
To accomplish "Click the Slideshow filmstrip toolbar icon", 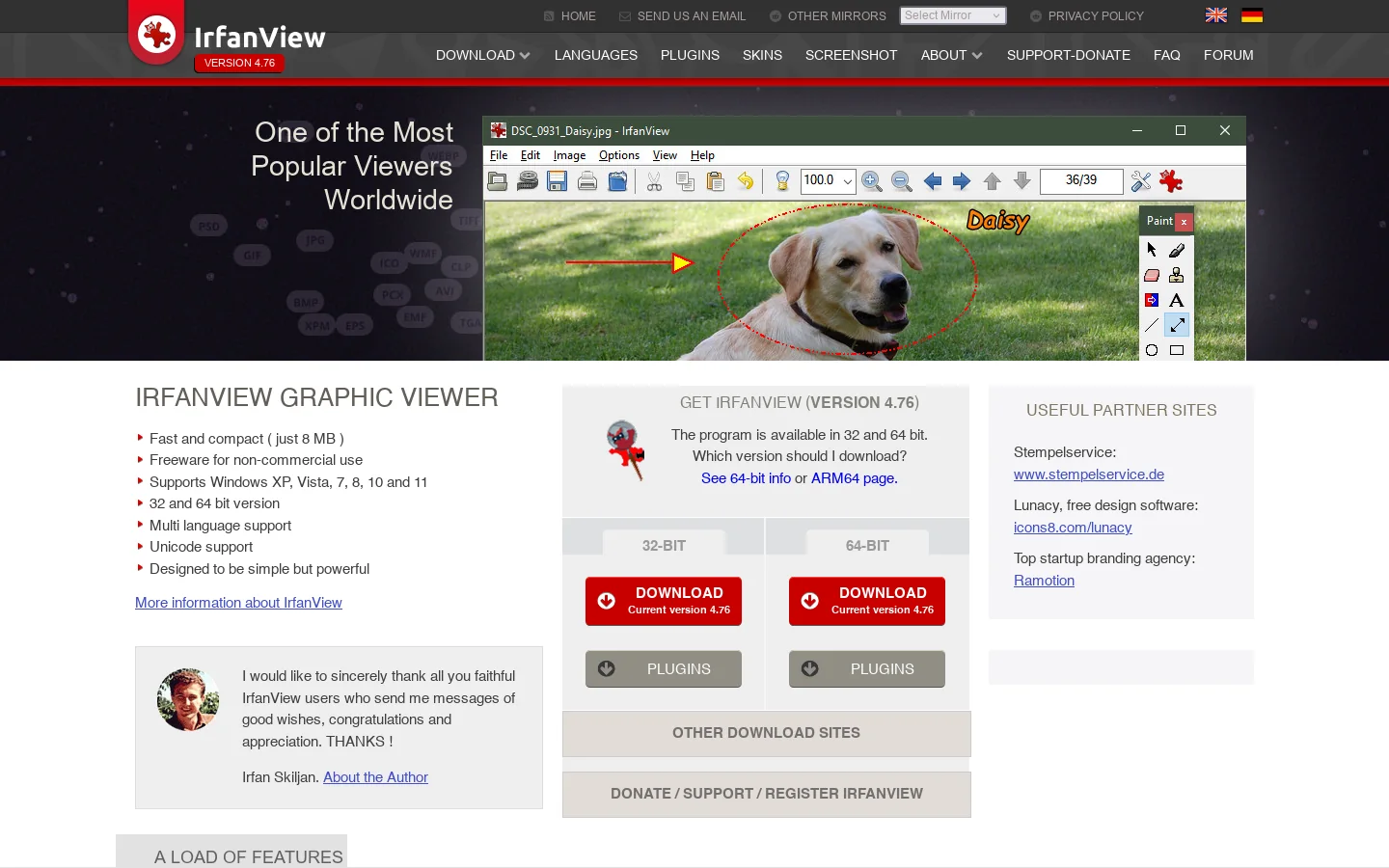I will [x=528, y=181].
